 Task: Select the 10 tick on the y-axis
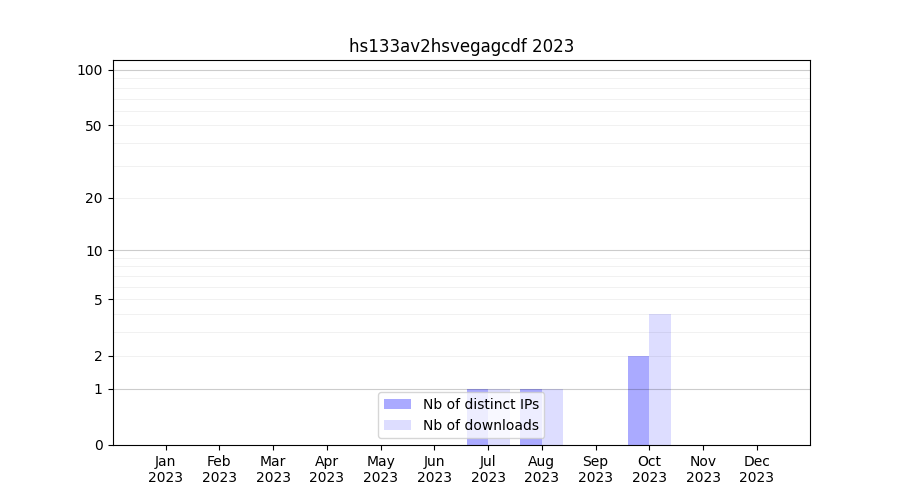point(93,251)
